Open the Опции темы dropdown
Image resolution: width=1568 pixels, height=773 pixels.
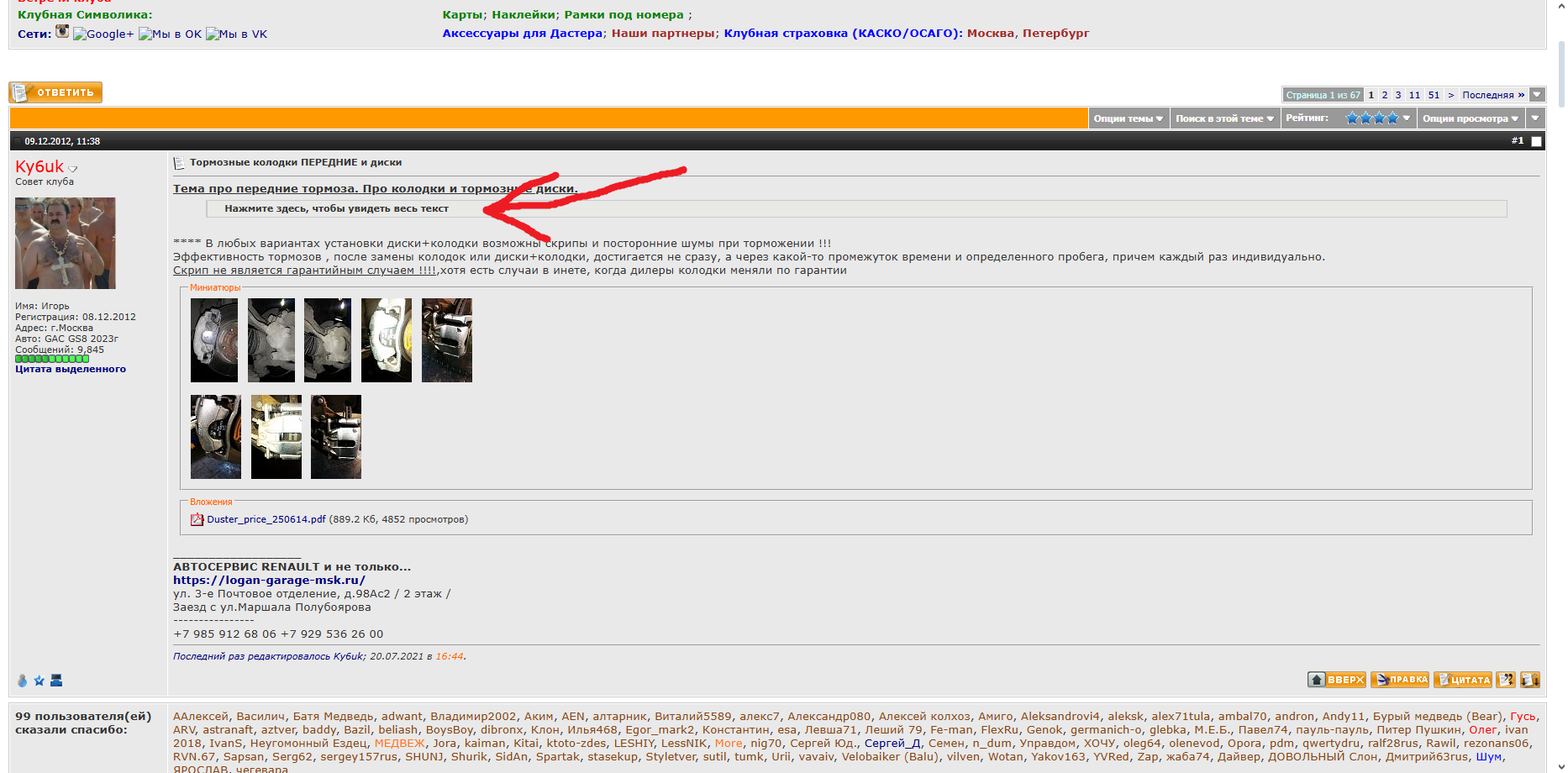(x=1128, y=118)
